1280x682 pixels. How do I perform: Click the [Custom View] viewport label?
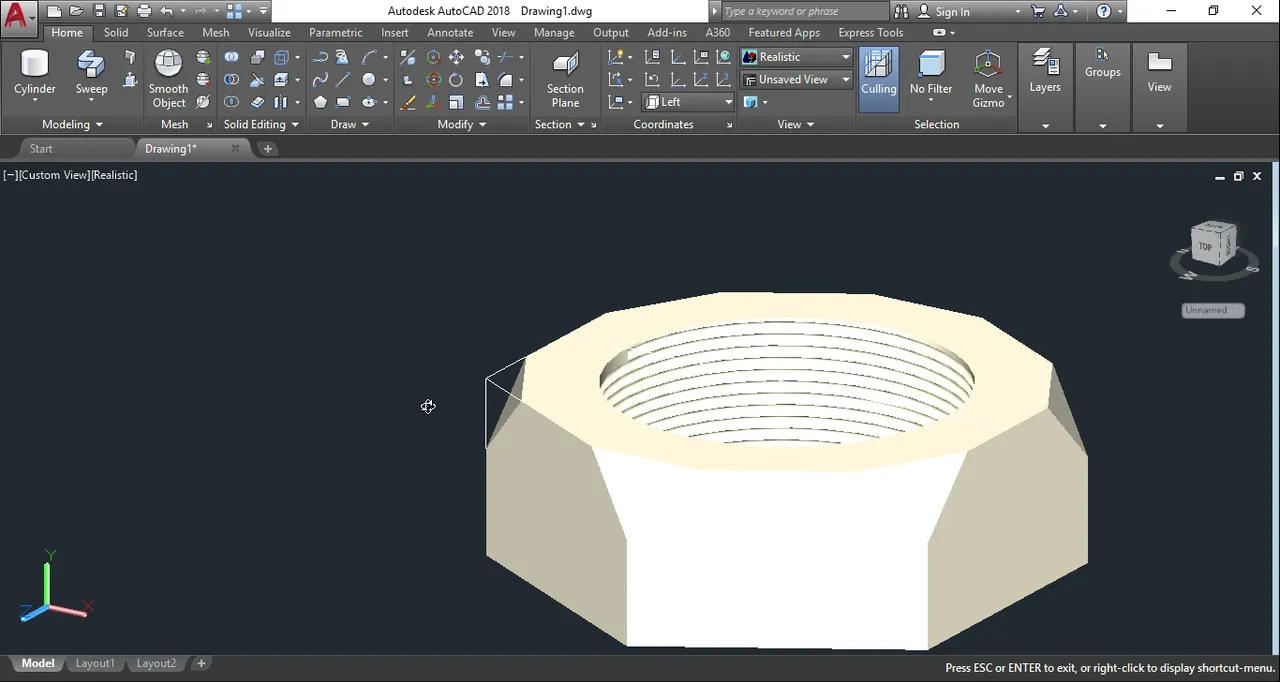(x=54, y=175)
